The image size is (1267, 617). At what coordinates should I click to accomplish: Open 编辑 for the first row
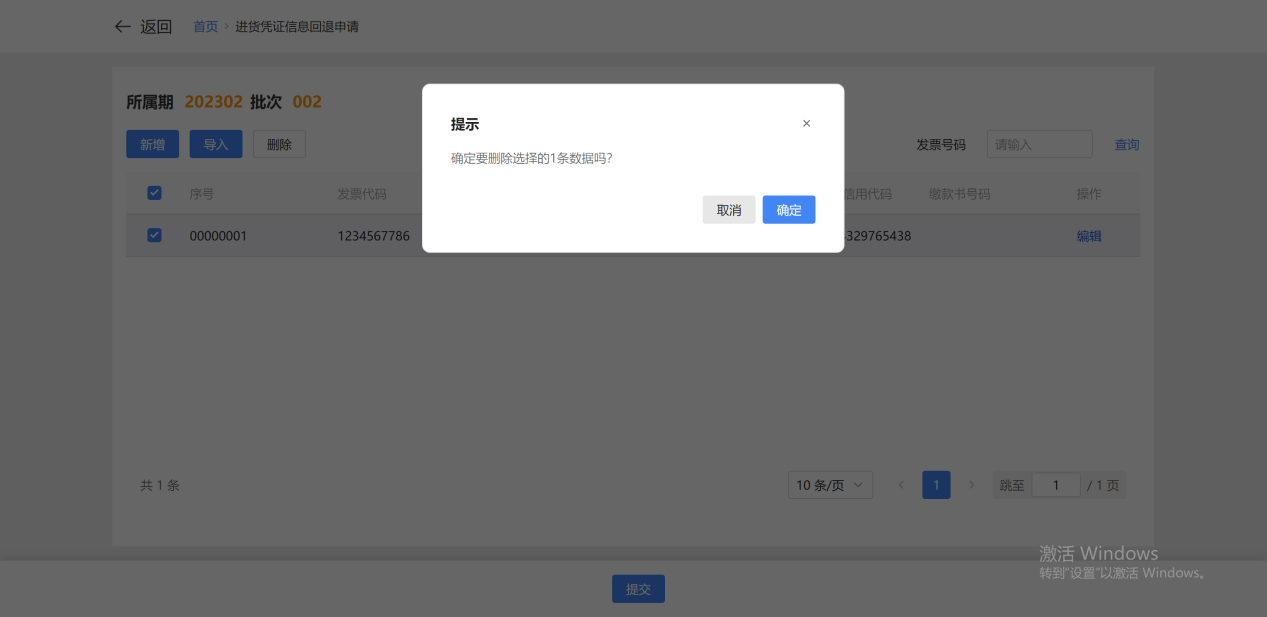click(x=1089, y=236)
